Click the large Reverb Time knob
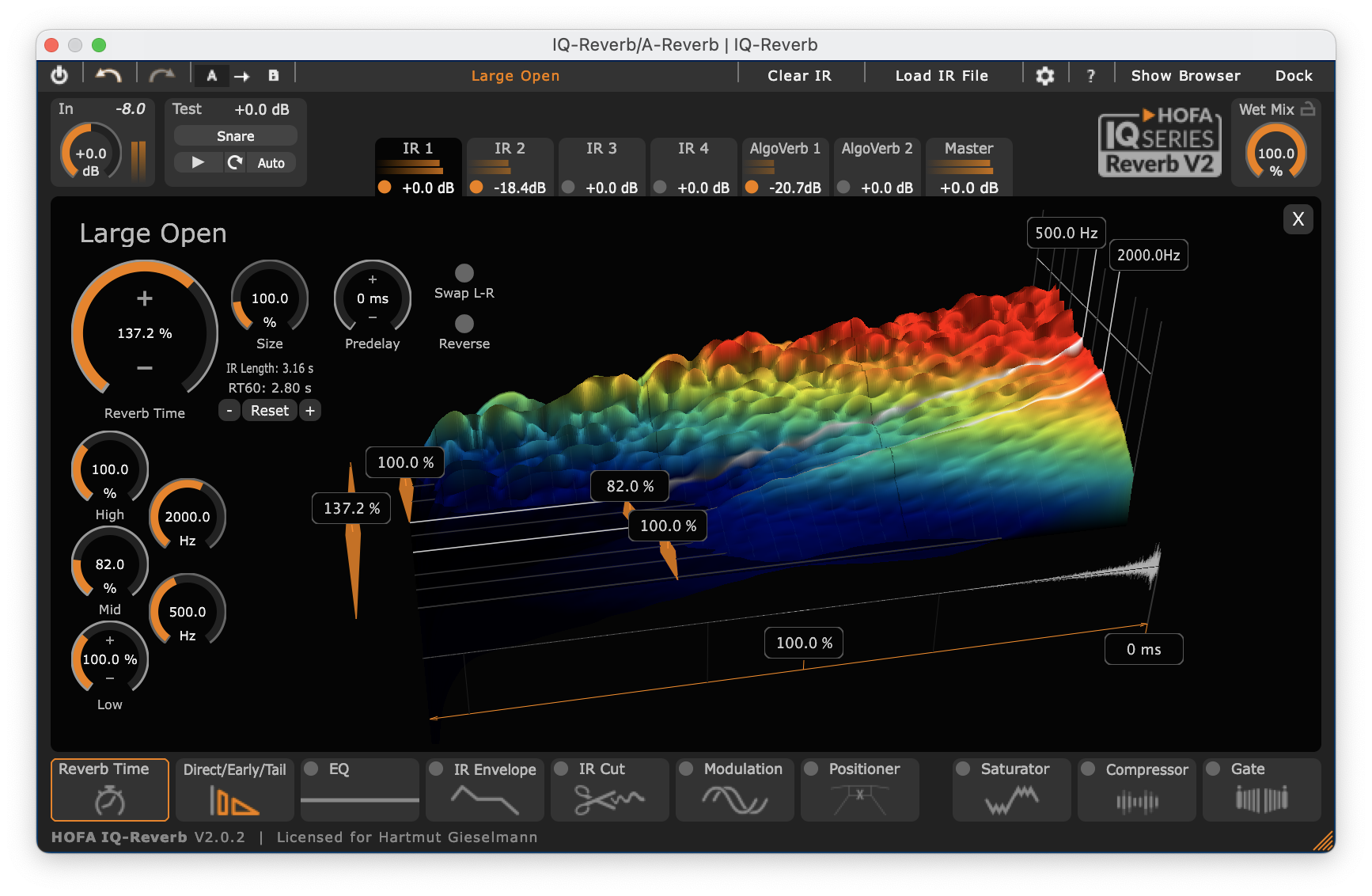Viewport: 1372px width, 896px height. (x=145, y=333)
